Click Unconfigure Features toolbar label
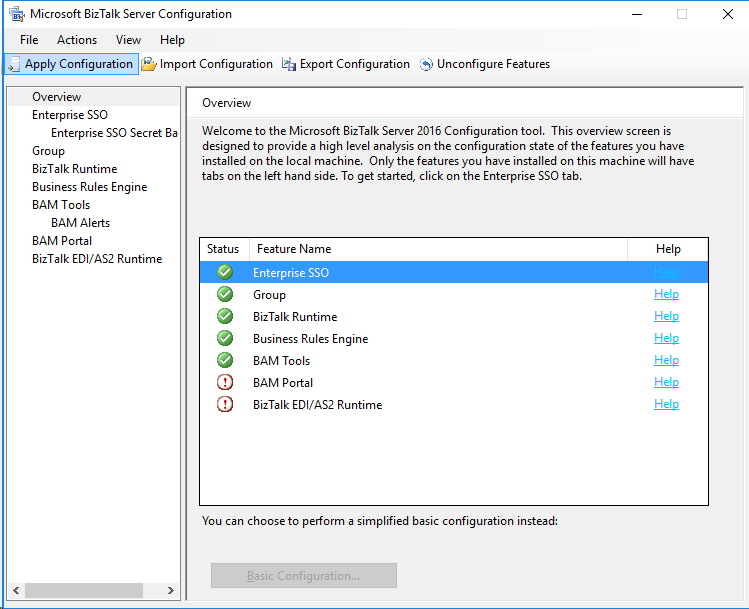This screenshot has width=749, height=609. (493, 64)
